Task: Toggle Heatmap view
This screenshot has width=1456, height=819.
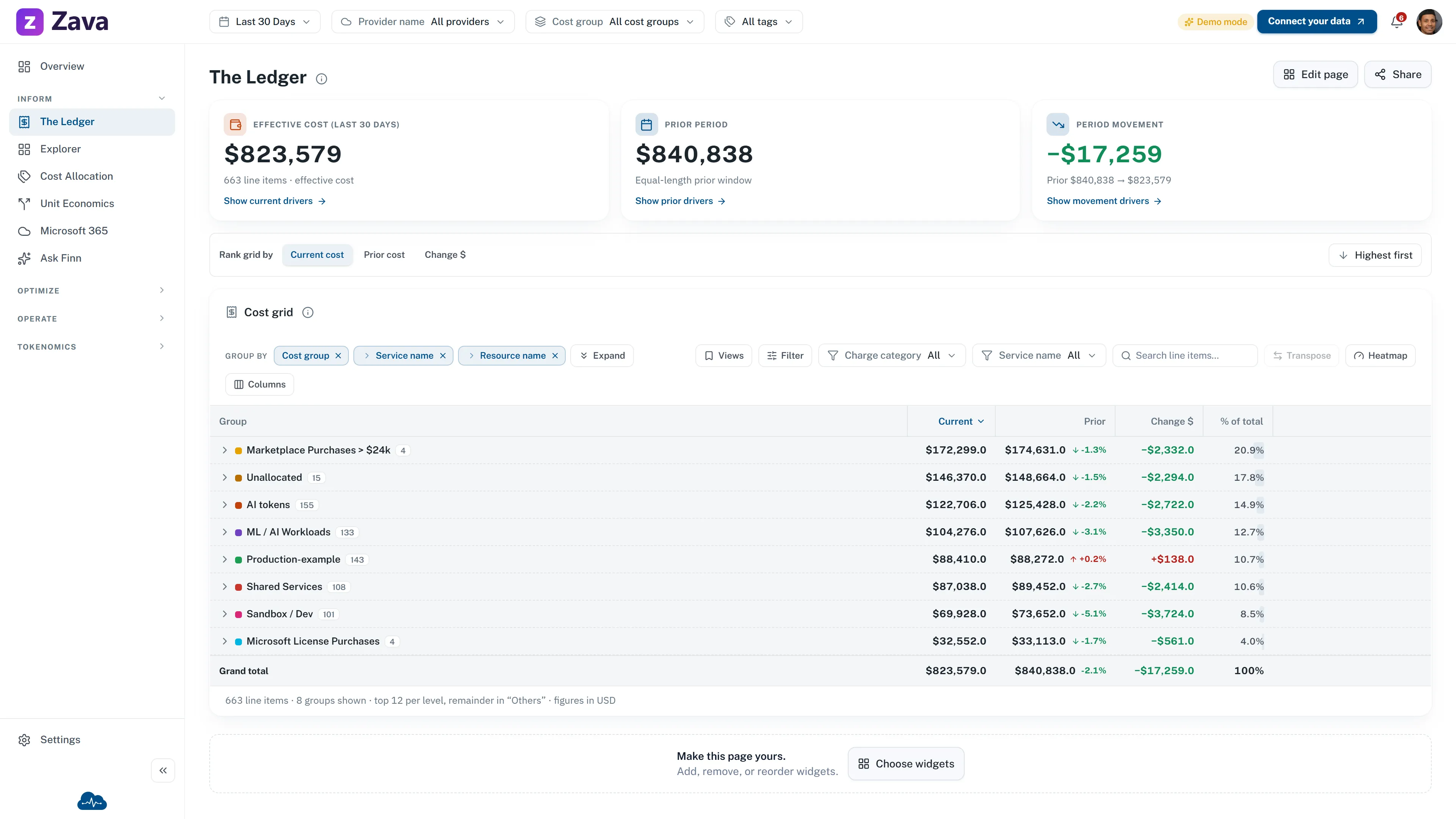Action: pyautogui.click(x=1380, y=356)
